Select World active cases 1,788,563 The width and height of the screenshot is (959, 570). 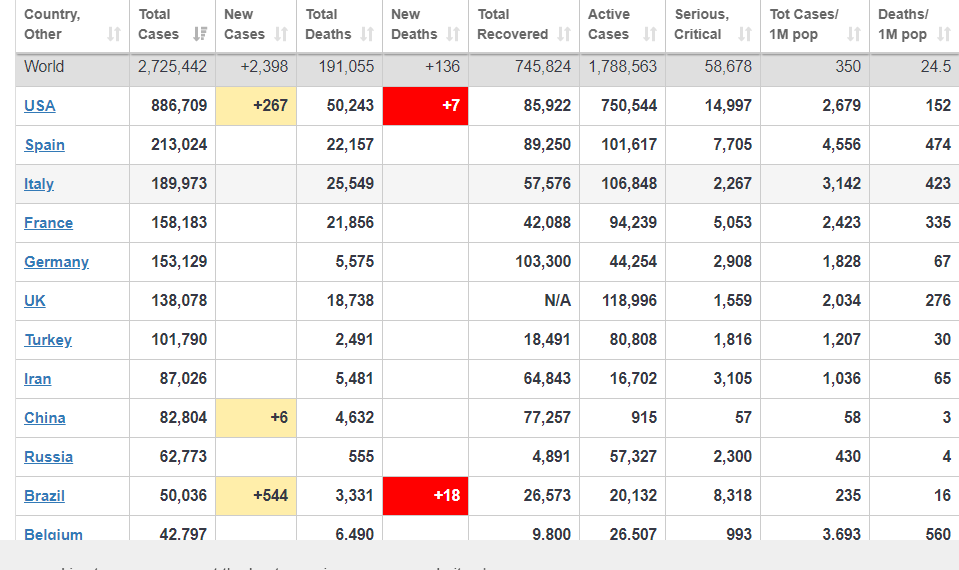(x=623, y=67)
